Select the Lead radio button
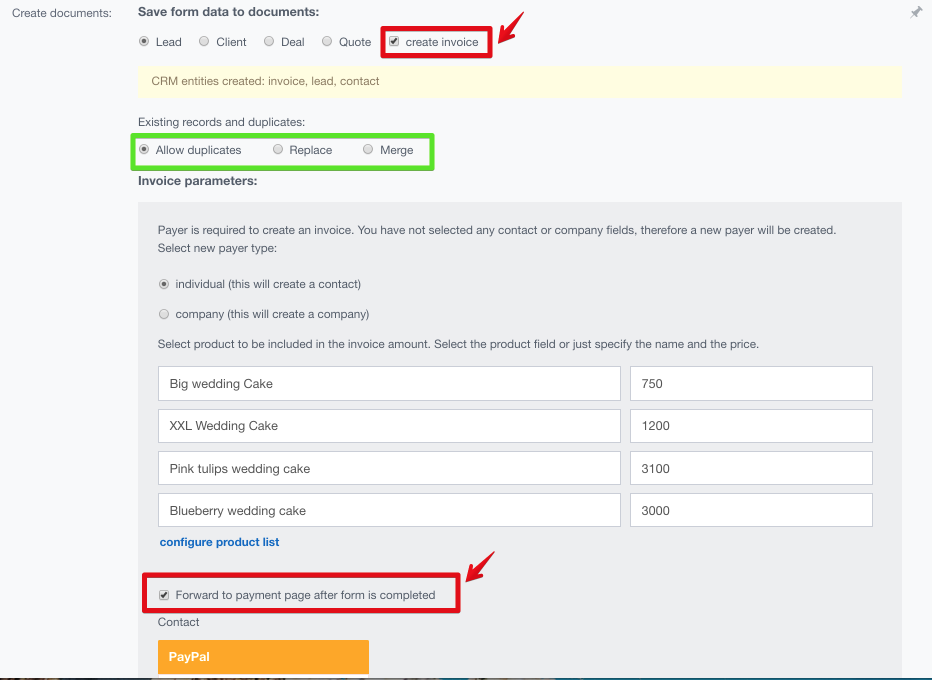The height and width of the screenshot is (680, 932). pyautogui.click(x=144, y=42)
